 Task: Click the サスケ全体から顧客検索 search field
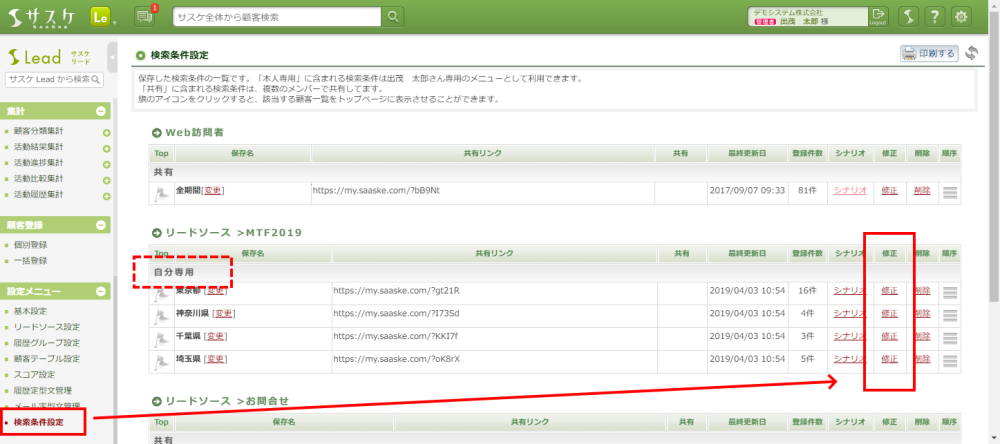click(277, 17)
